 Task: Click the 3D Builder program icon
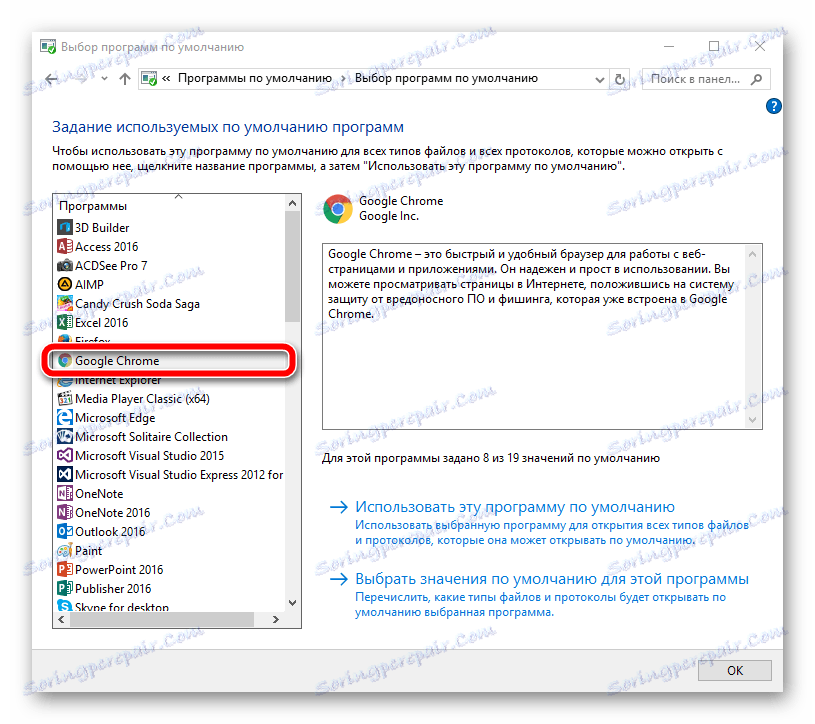[64, 228]
